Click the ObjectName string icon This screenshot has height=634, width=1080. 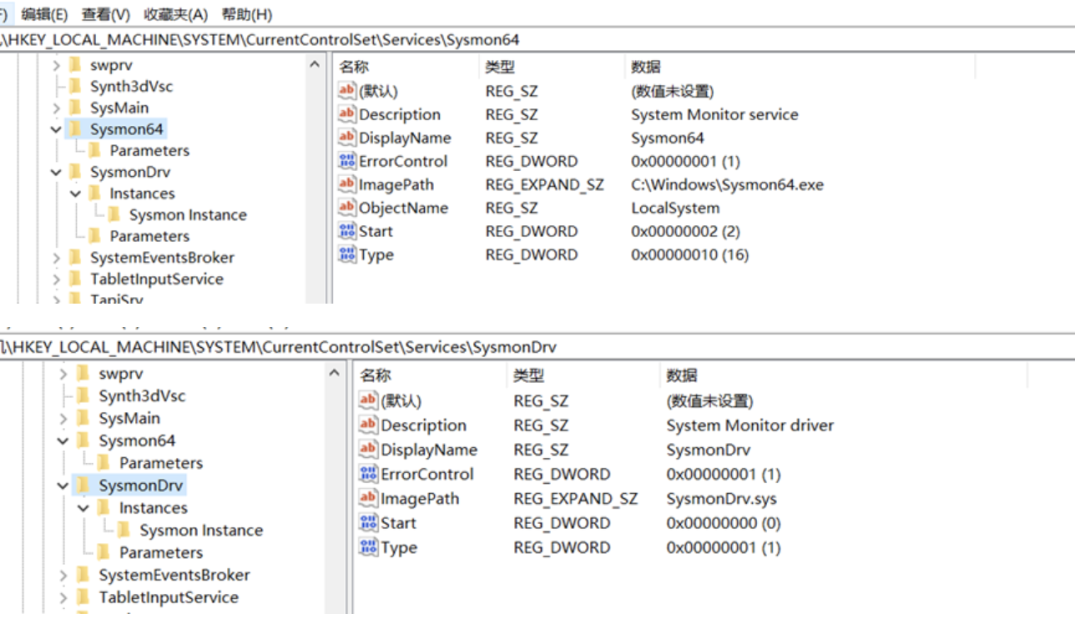coord(346,207)
